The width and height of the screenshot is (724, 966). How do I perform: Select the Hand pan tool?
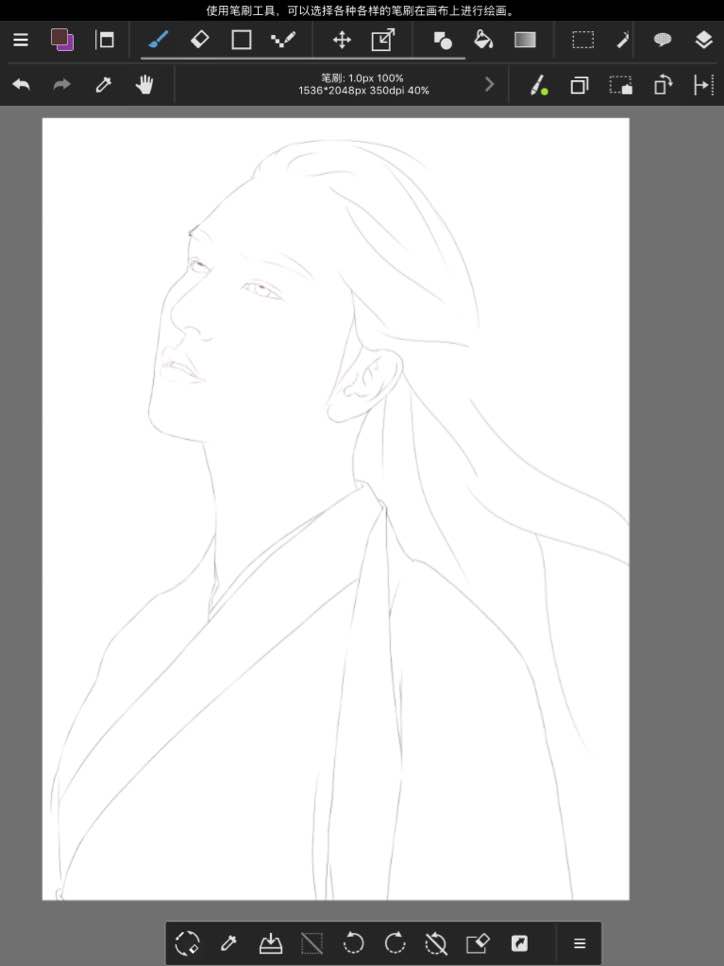(145, 84)
